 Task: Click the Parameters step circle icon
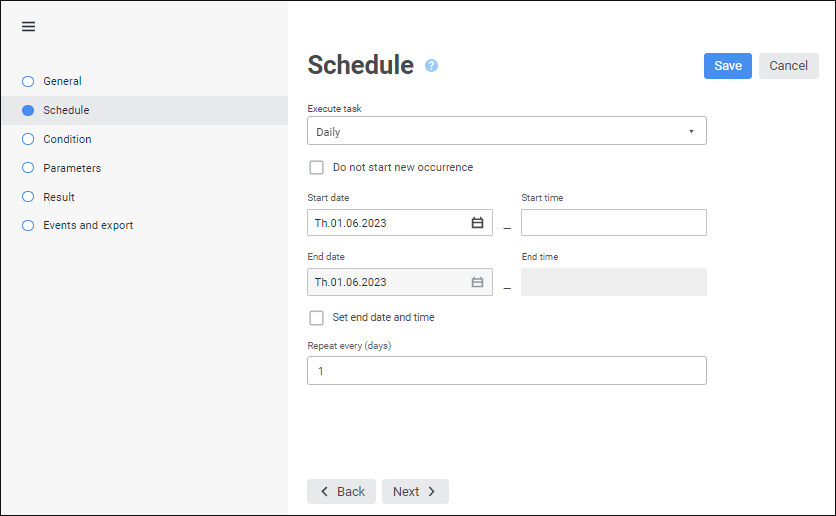[x=28, y=168]
